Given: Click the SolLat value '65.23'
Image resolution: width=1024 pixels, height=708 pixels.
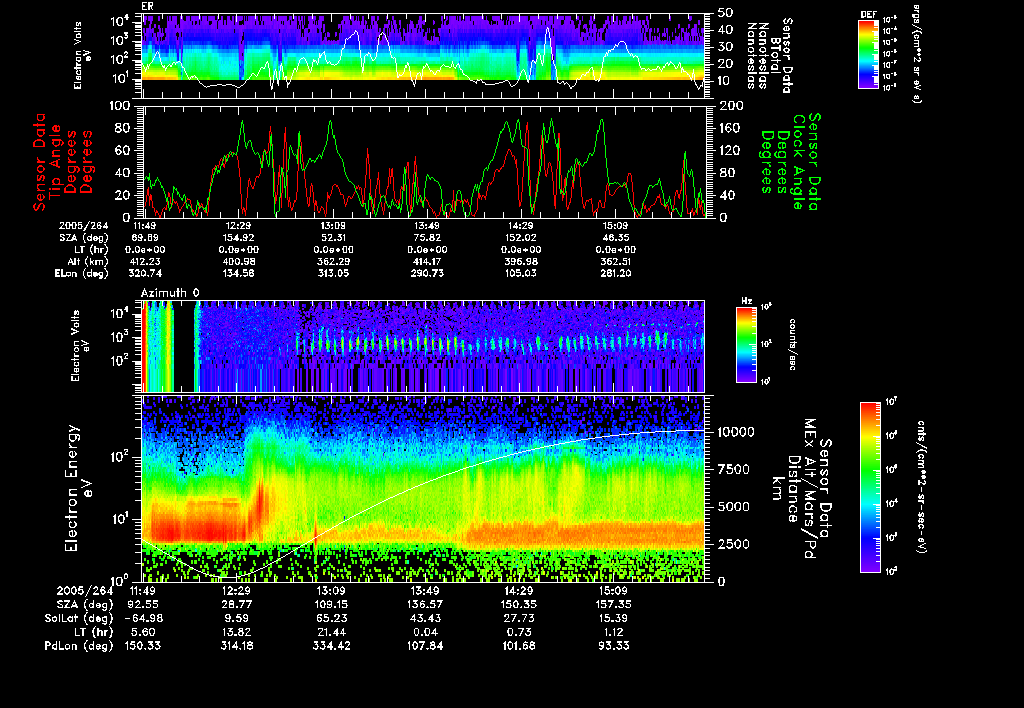Looking at the screenshot, I should pyautogui.click(x=331, y=619).
